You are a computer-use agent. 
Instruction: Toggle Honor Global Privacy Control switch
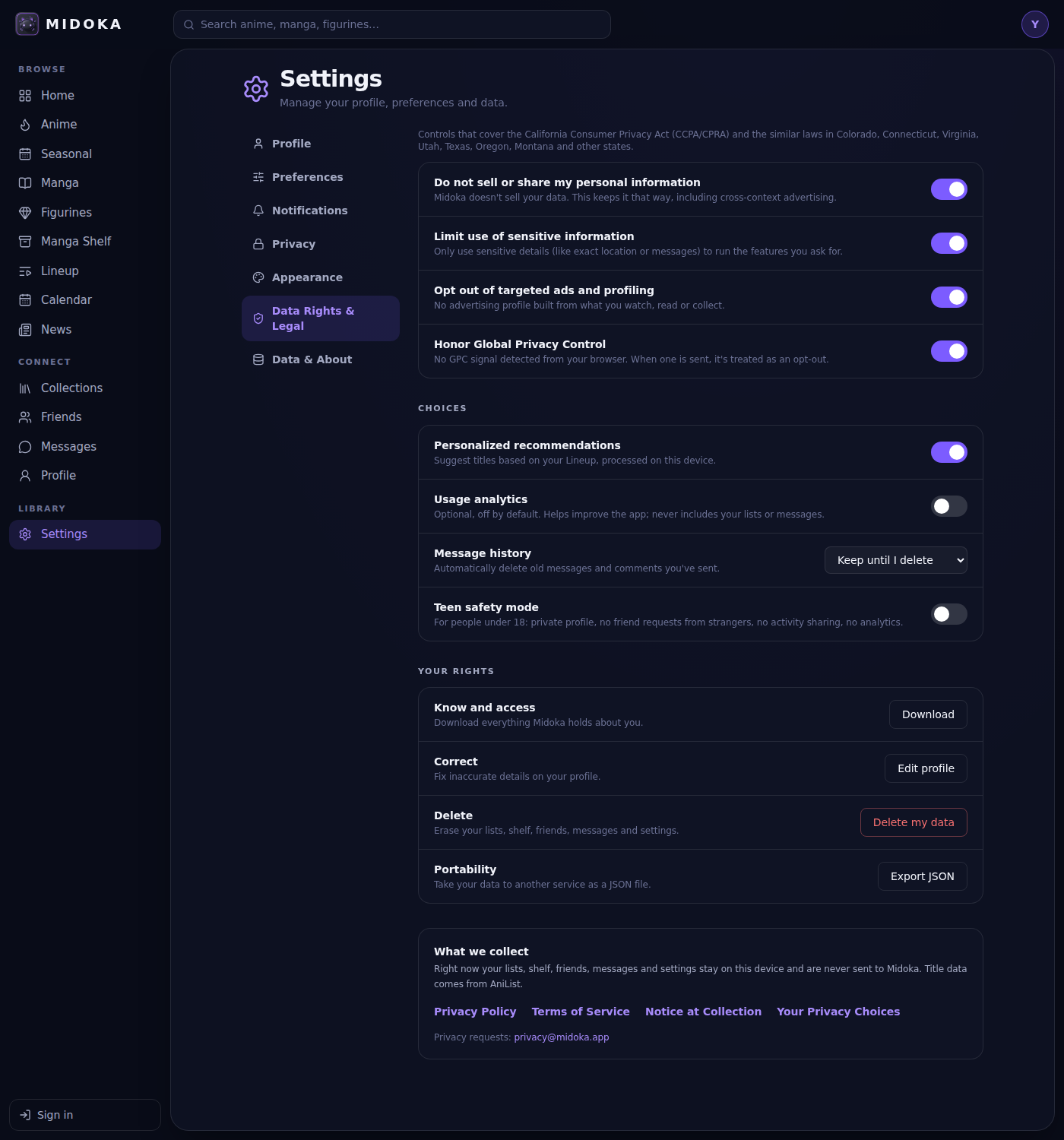click(x=949, y=351)
